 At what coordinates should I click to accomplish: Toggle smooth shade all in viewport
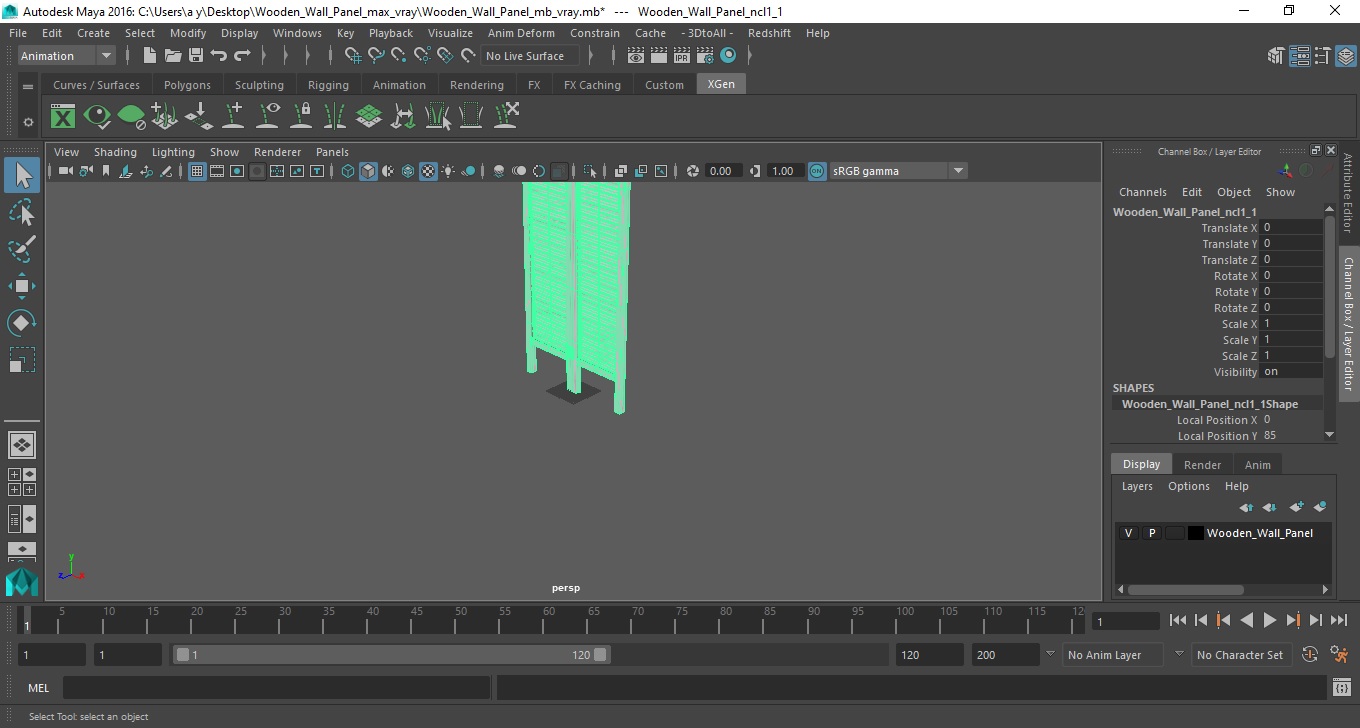368,171
